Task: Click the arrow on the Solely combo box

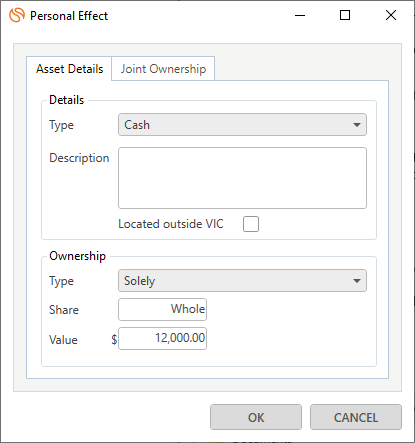Action: pyautogui.click(x=357, y=281)
